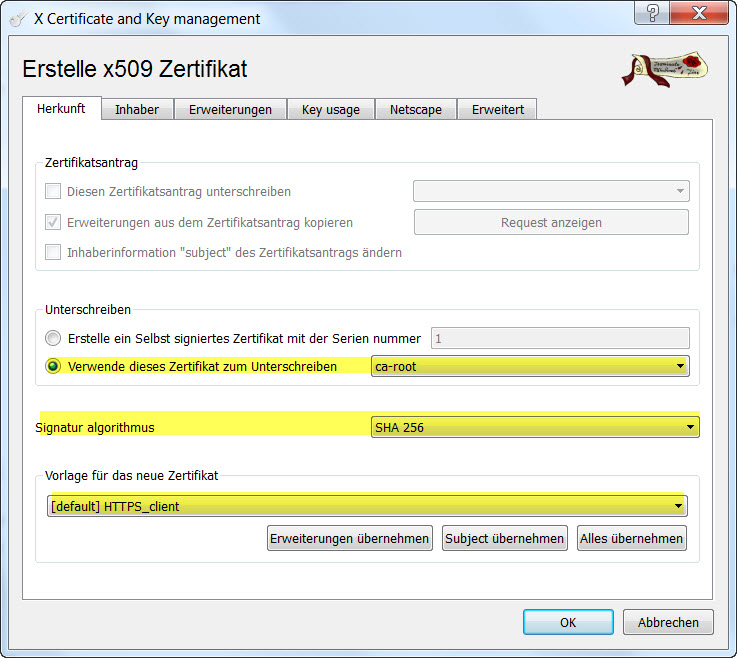Go to the Key usage tab
Image resolution: width=737 pixels, height=658 pixels.
pos(331,110)
